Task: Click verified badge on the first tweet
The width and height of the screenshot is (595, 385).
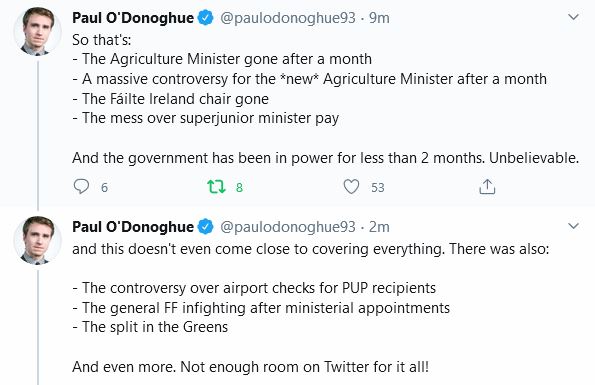Action: (x=206, y=18)
